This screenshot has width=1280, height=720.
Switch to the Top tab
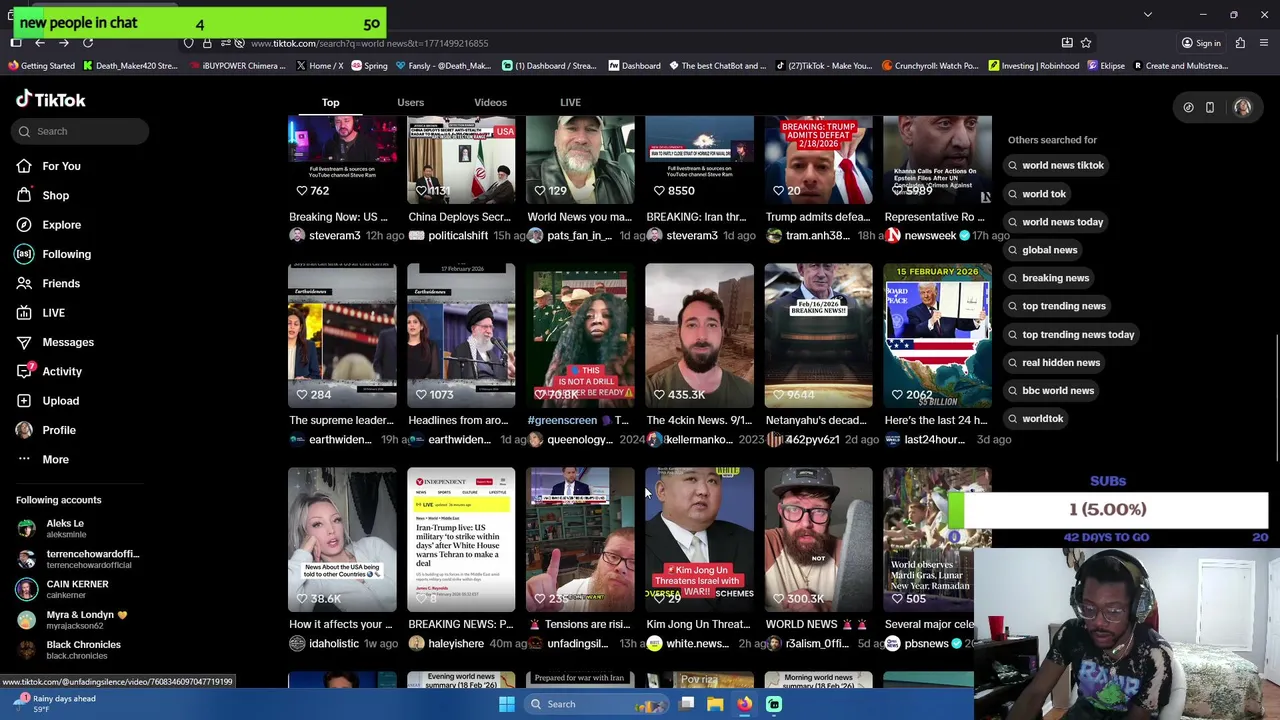[x=330, y=102]
